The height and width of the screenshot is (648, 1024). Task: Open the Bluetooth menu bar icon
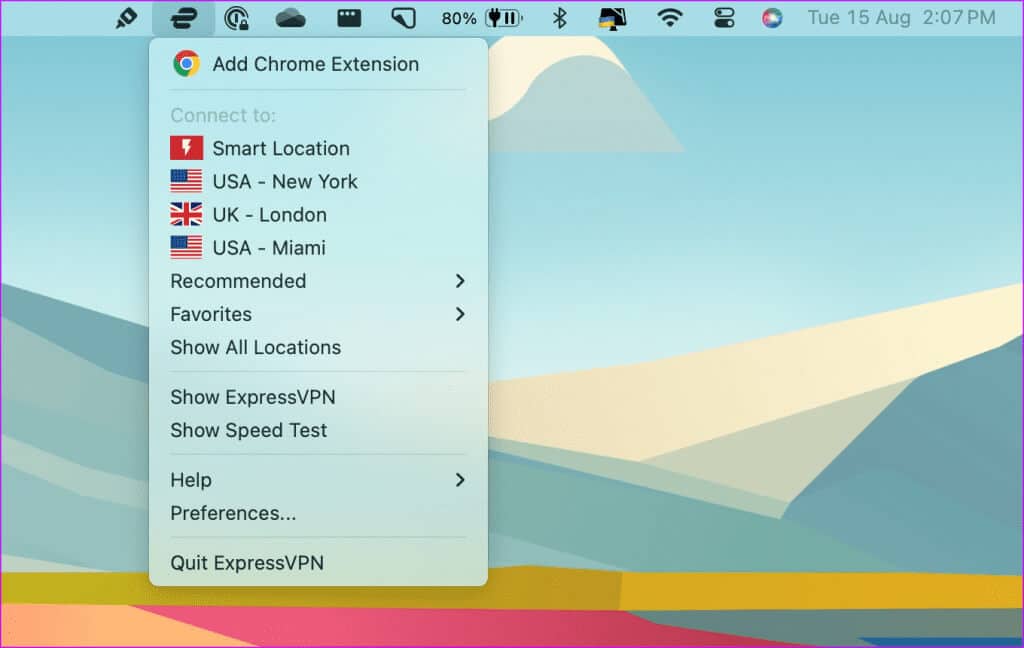pyautogui.click(x=560, y=18)
